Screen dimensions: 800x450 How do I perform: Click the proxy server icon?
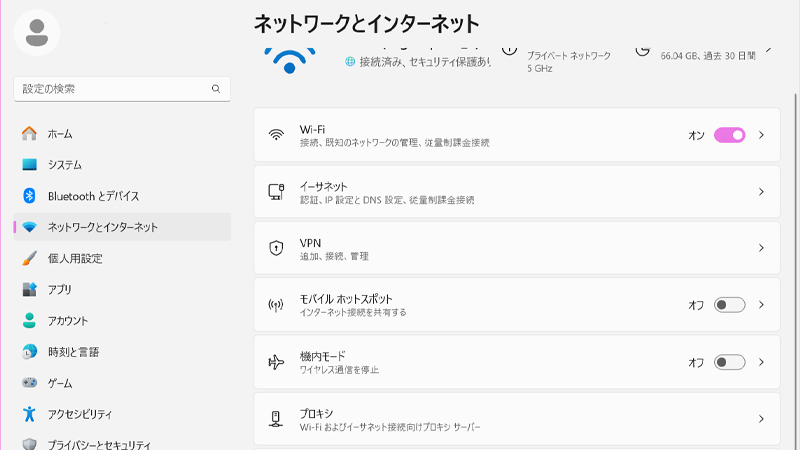click(276, 419)
